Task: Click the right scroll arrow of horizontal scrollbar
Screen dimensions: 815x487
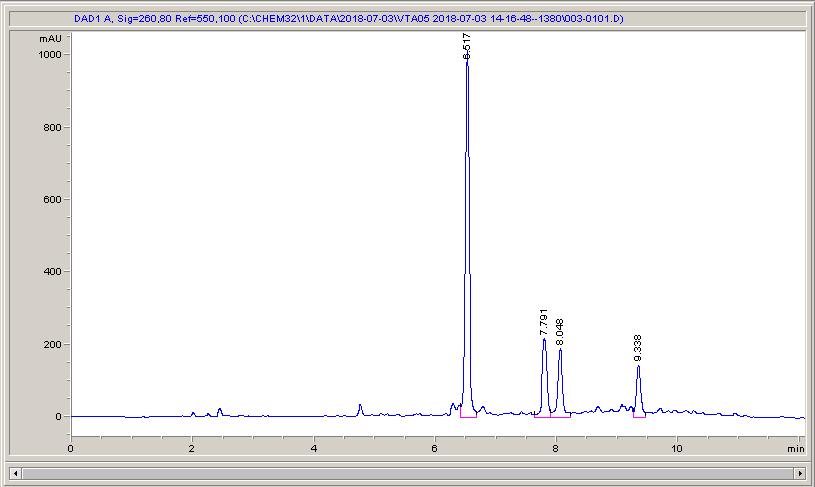Action: (x=799, y=473)
